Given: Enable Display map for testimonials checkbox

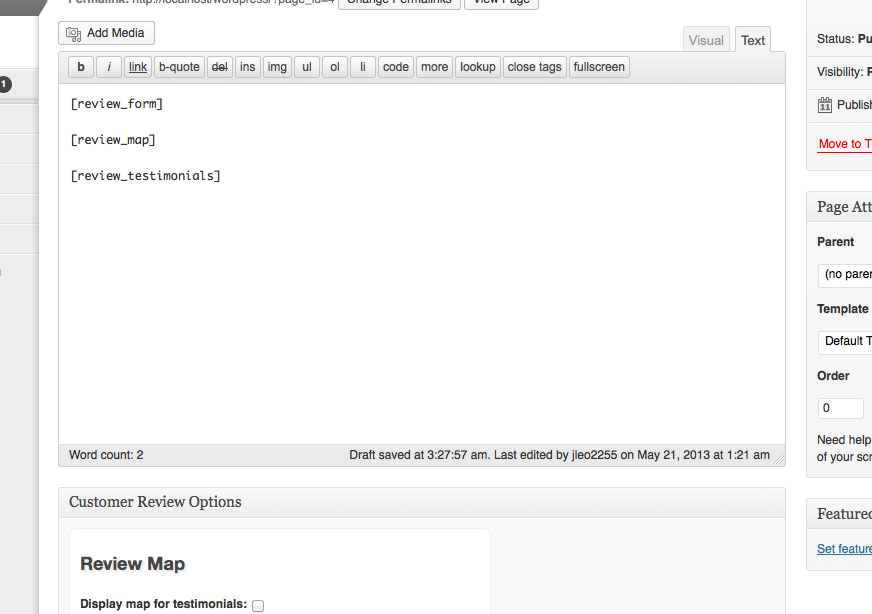Looking at the screenshot, I should (258, 606).
